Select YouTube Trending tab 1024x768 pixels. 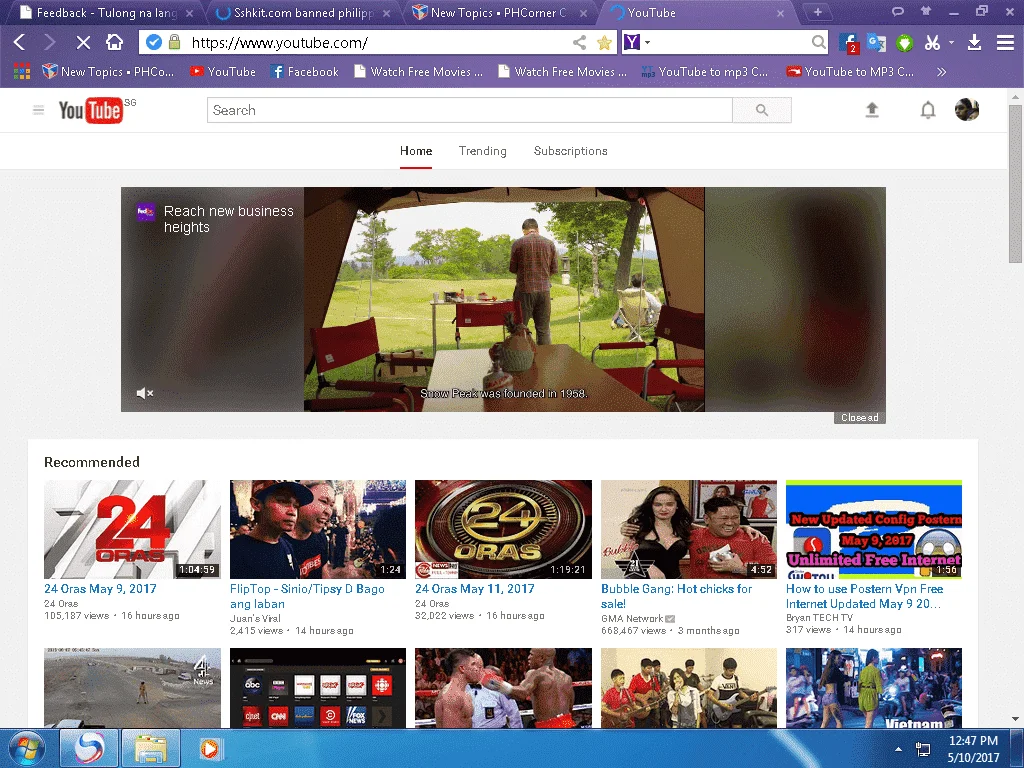coord(483,151)
